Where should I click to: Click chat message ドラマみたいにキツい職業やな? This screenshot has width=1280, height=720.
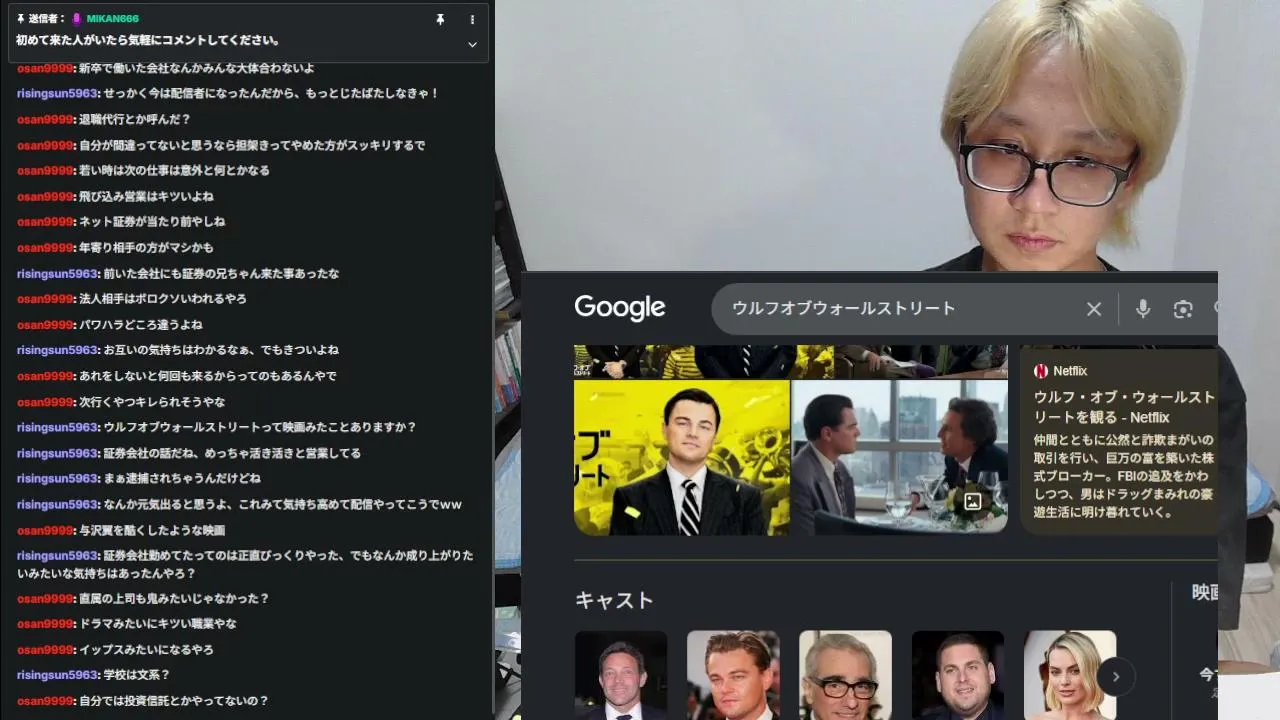158,624
